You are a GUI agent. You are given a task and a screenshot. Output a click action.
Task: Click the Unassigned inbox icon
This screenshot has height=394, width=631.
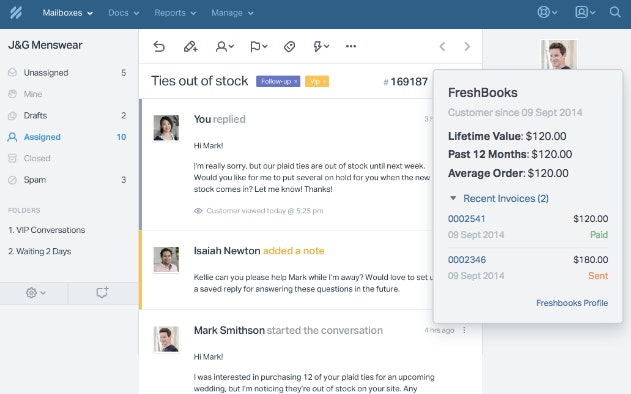tap(12, 72)
